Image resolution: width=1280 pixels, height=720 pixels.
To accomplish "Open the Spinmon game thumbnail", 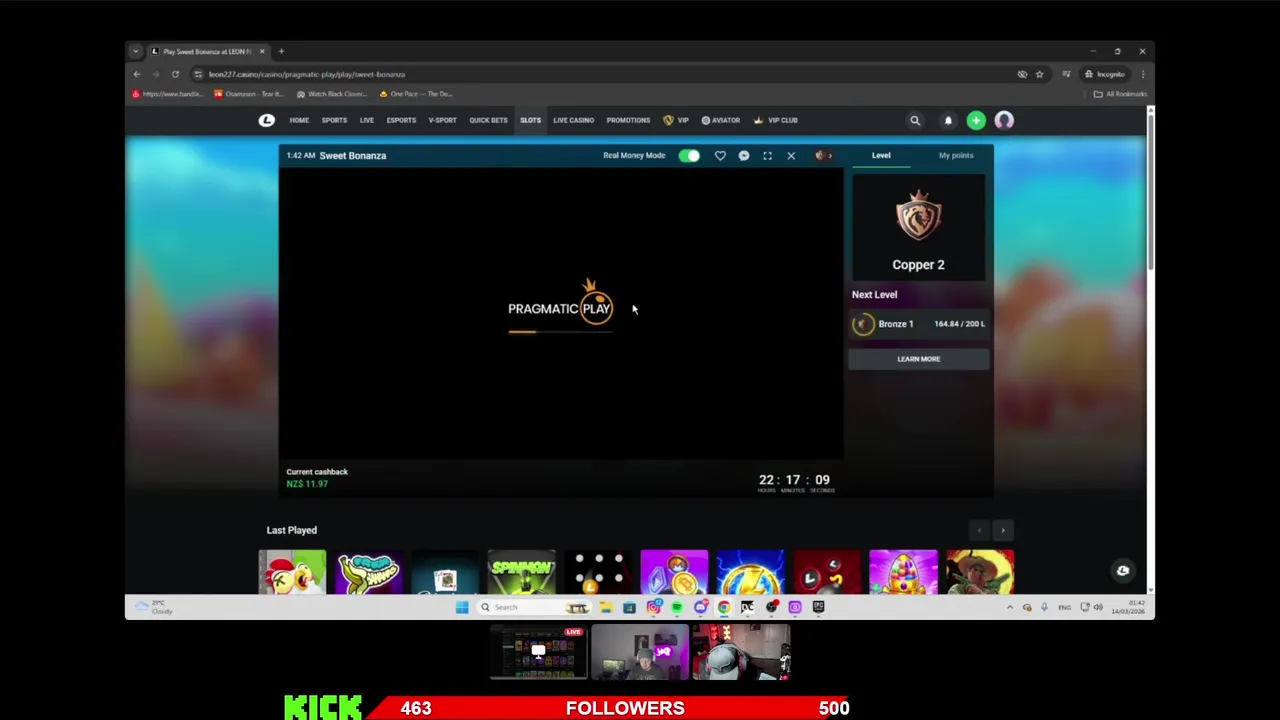I will pos(521,572).
